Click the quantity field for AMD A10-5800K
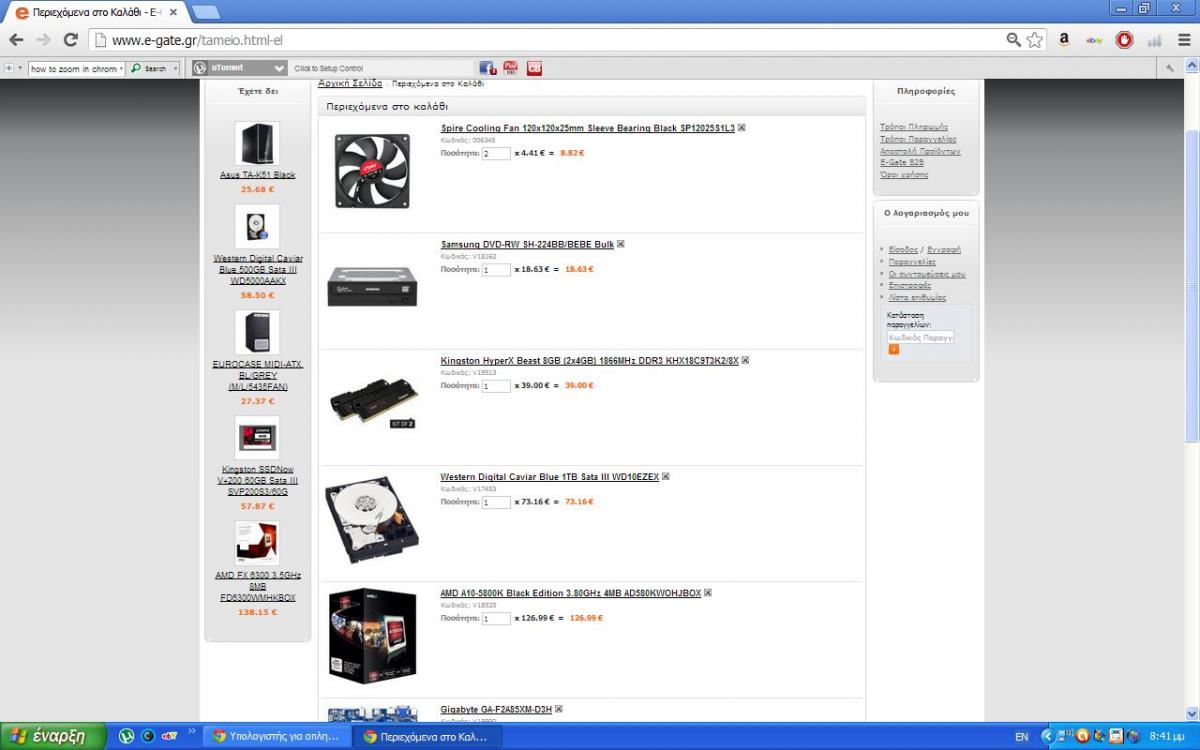 tap(496, 618)
